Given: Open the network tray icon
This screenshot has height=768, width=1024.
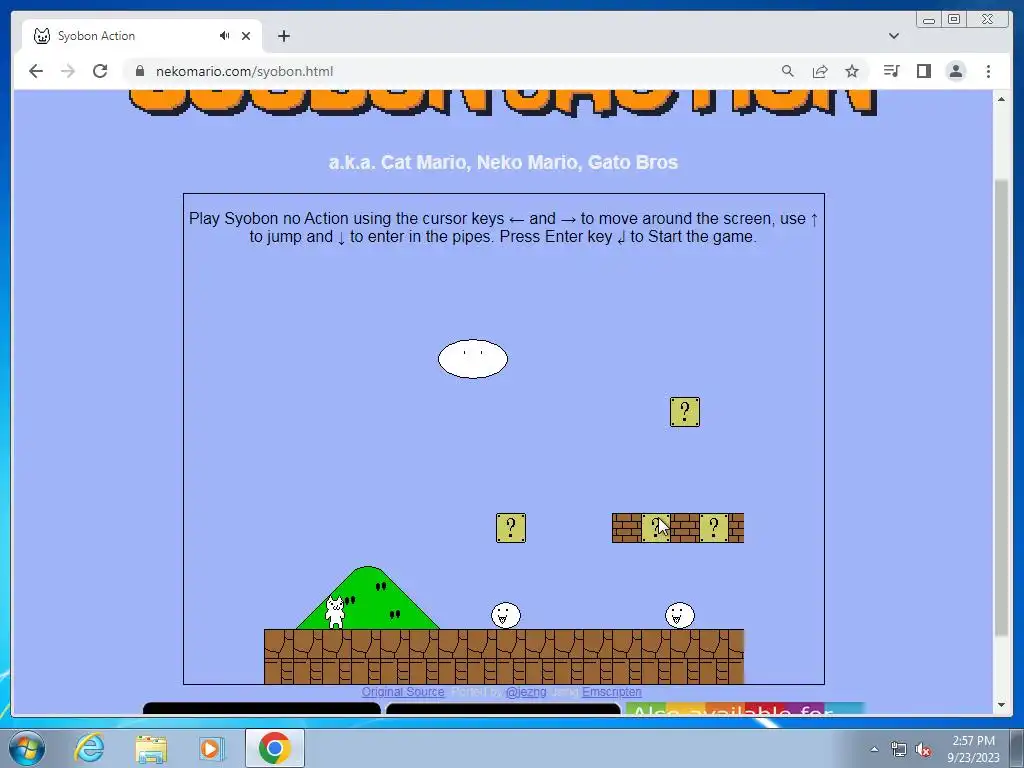Looking at the screenshot, I should (x=899, y=749).
